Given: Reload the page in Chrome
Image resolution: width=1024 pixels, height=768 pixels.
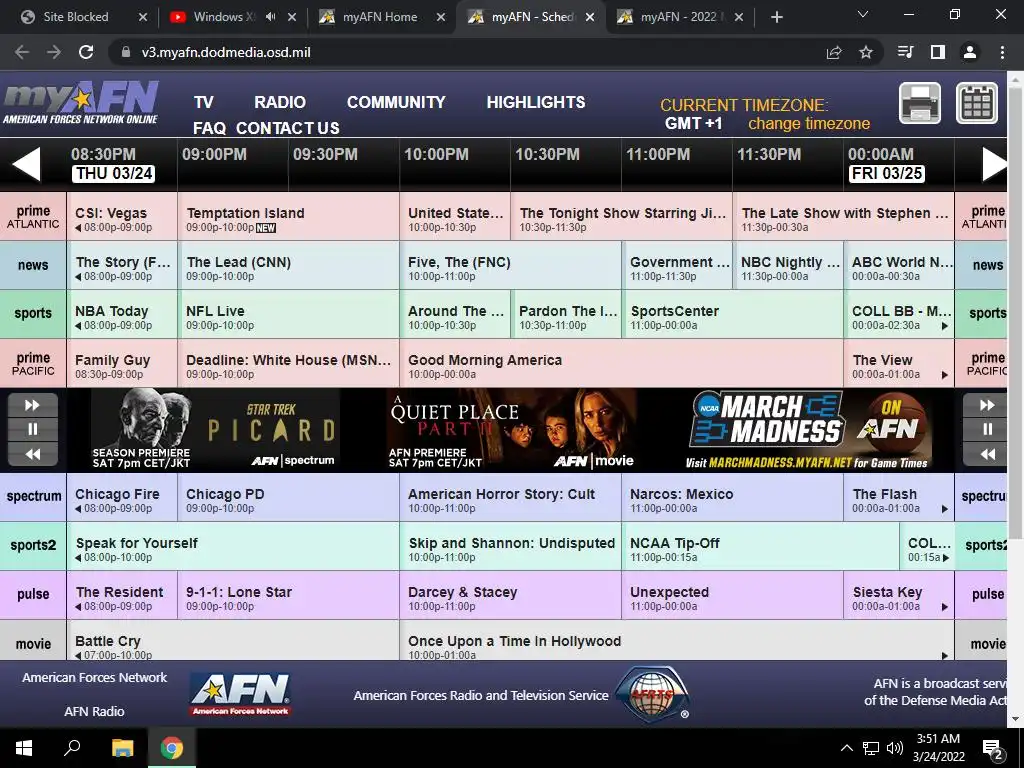Looking at the screenshot, I should (86, 52).
